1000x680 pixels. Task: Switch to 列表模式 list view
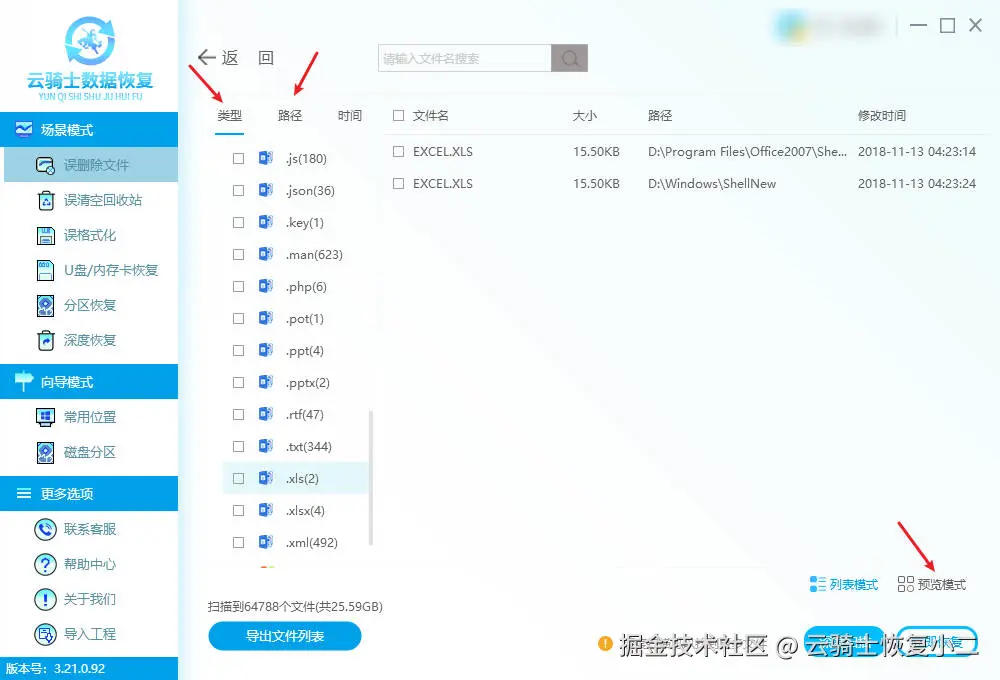coord(844,584)
